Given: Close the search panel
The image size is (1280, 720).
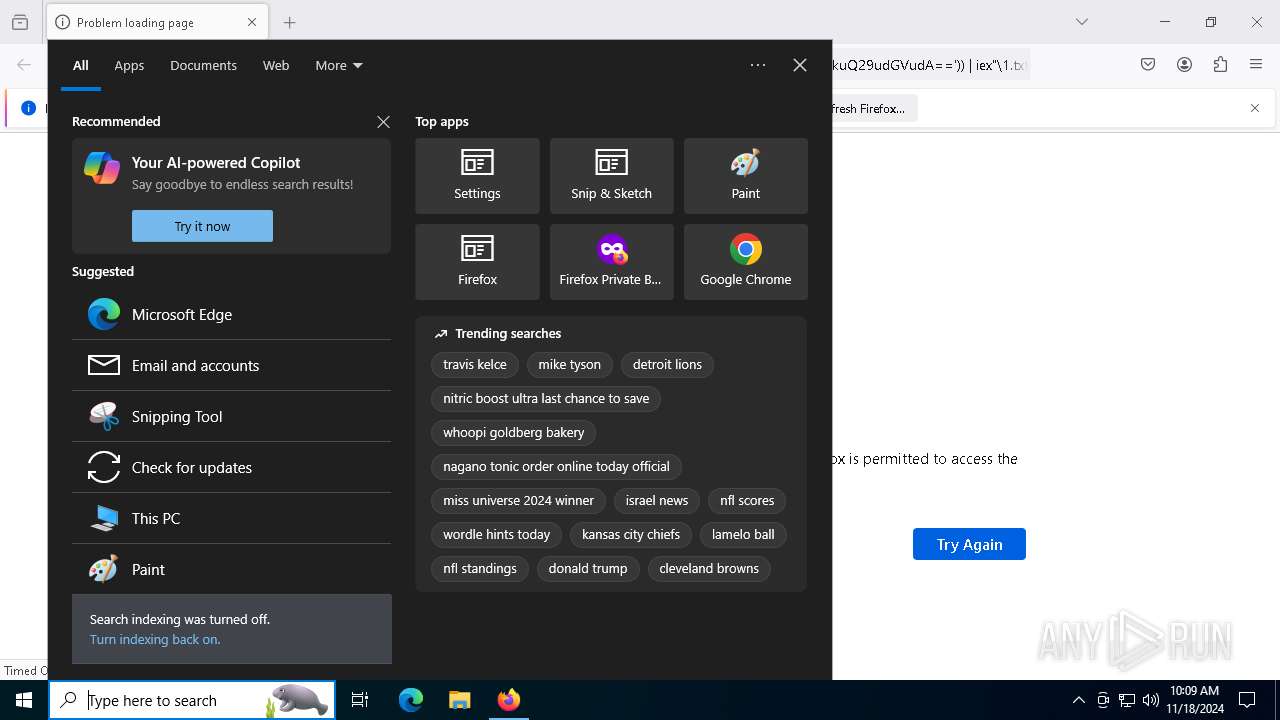Looking at the screenshot, I should click(800, 65).
